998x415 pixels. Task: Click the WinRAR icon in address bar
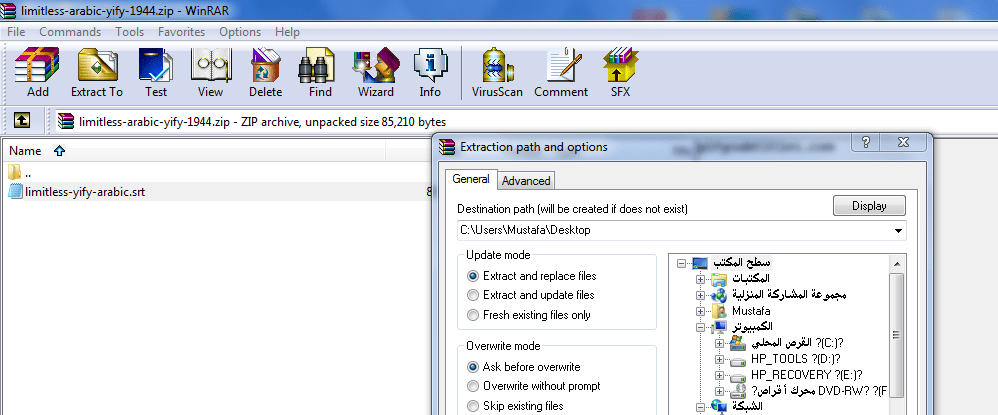pyautogui.click(x=65, y=121)
